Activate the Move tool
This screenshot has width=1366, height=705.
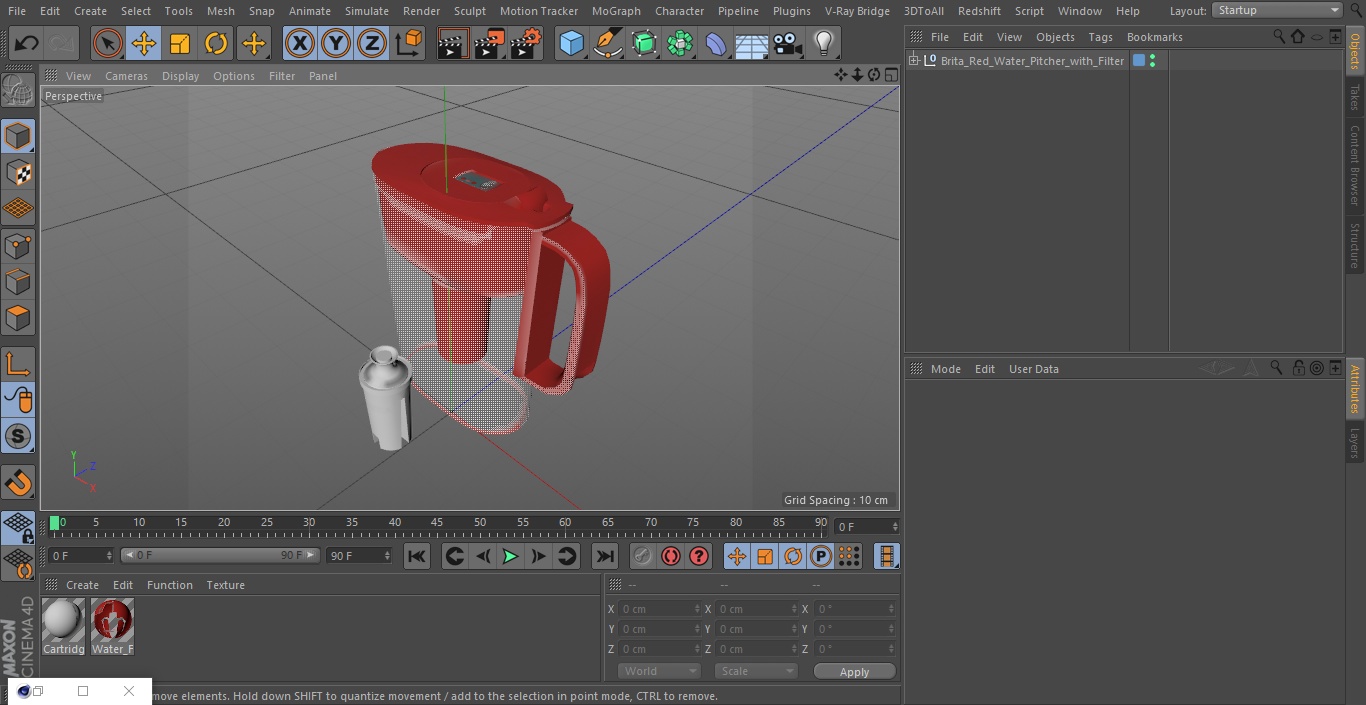coord(144,43)
